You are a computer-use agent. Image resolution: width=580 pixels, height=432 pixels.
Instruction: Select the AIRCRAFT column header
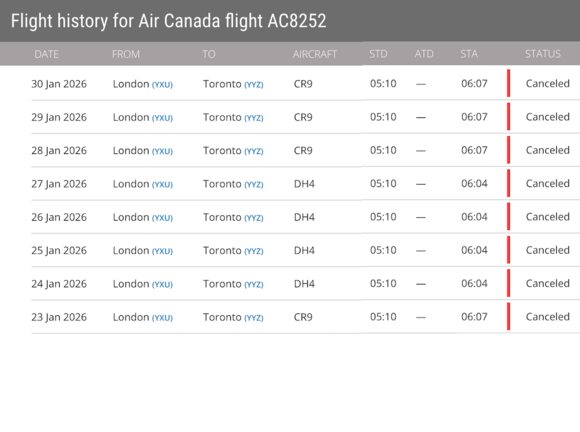click(315, 54)
